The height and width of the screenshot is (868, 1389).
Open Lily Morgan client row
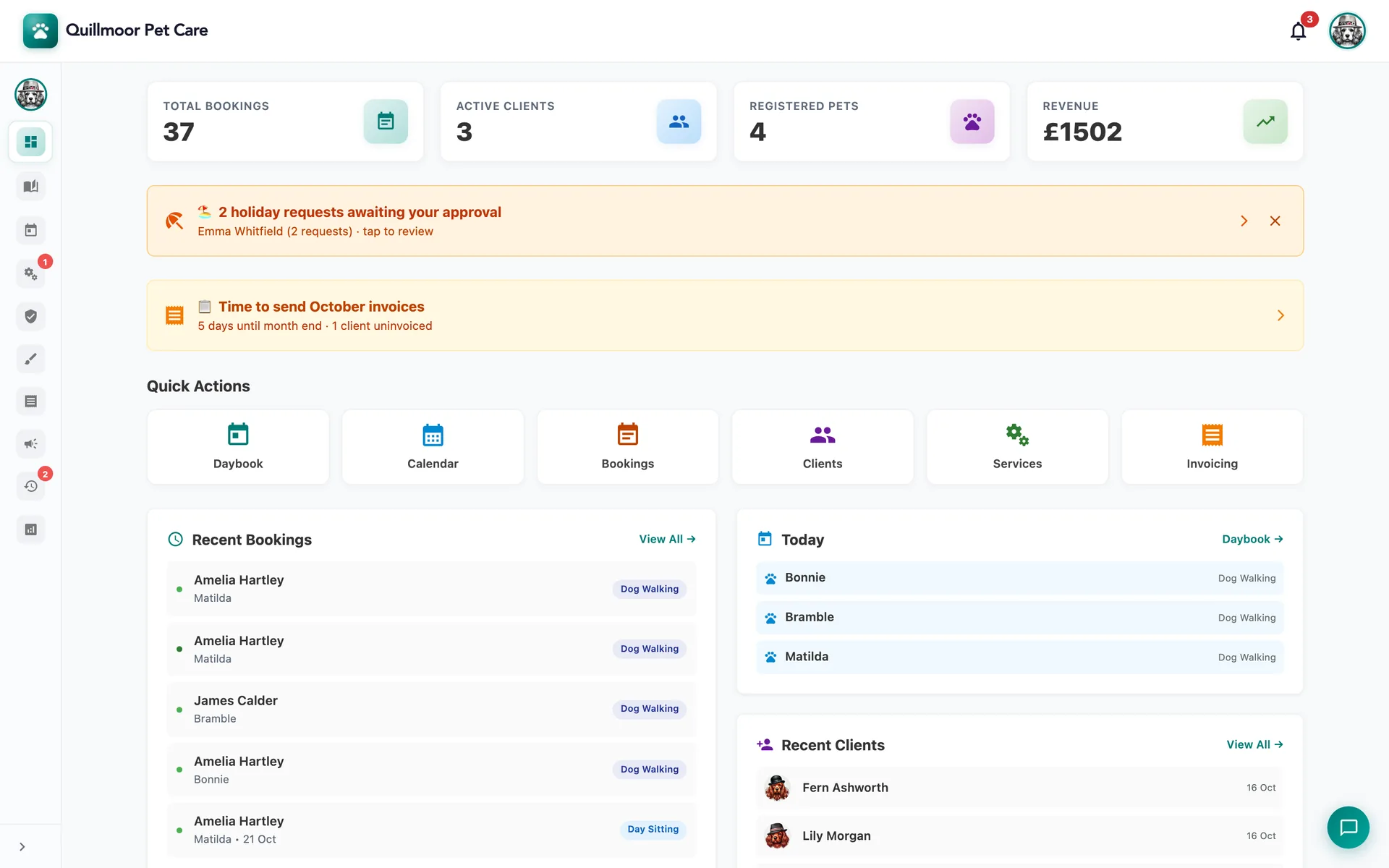pyautogui.click(x=1019, y=836)
